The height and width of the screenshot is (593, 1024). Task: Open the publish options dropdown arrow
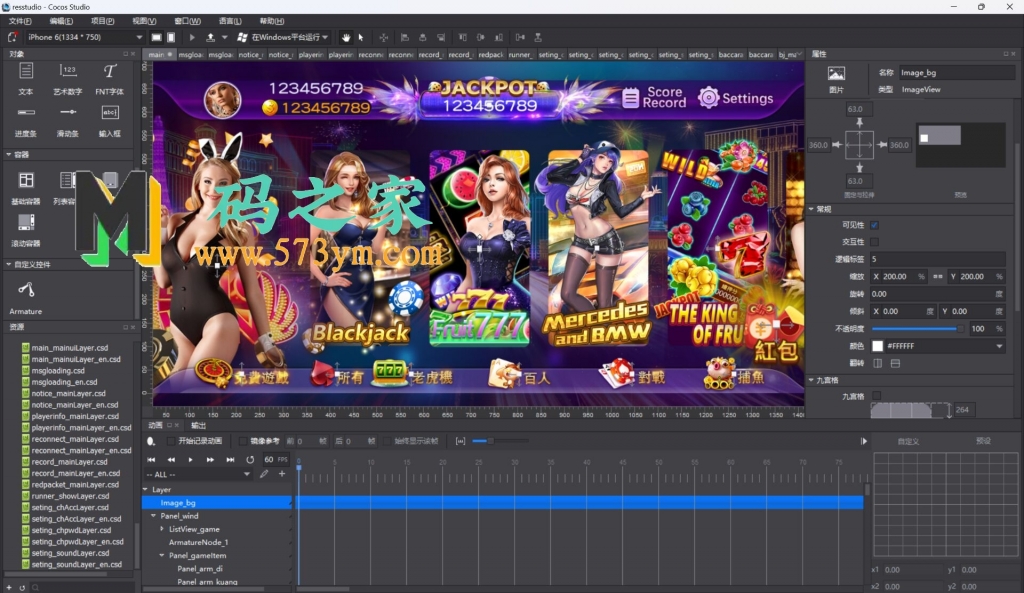click(225, 37)
